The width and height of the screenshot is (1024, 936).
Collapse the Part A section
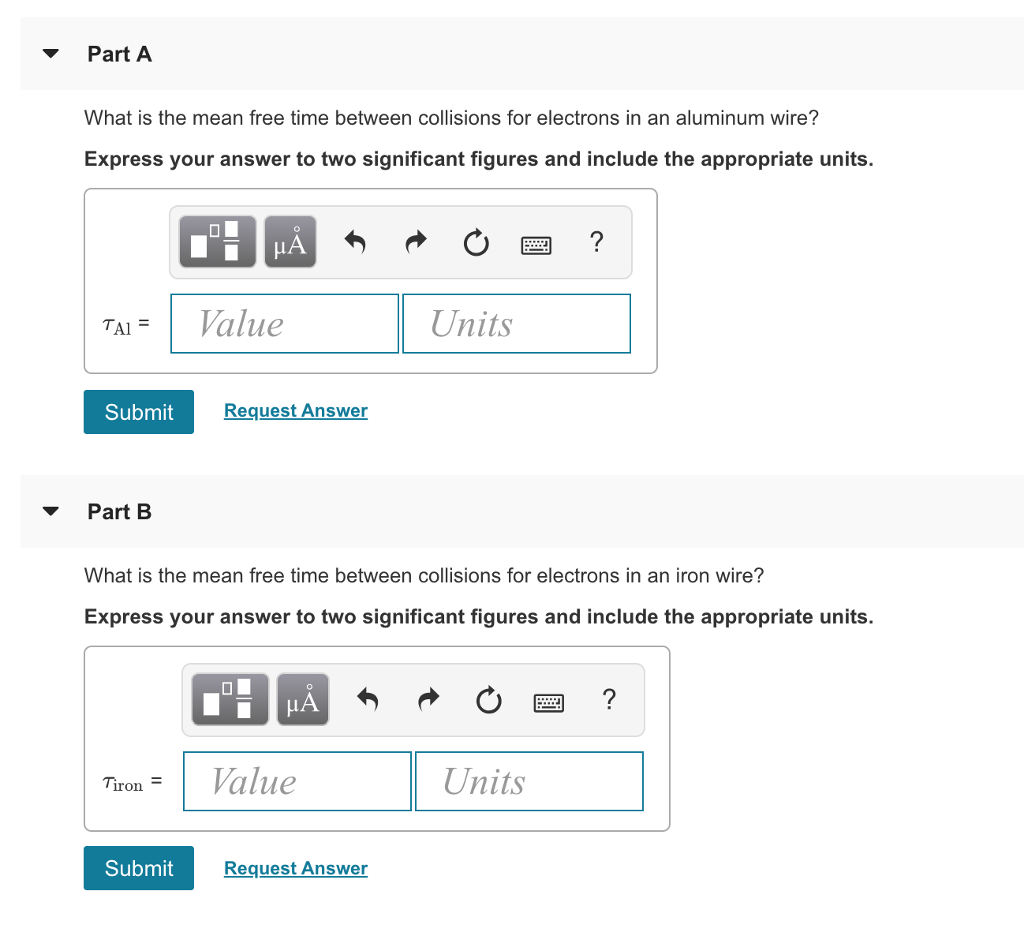tap(50, 54)
